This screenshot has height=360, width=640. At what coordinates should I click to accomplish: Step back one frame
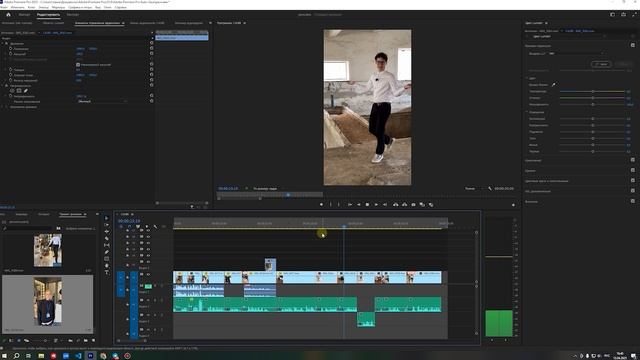(x=358, y=204)
